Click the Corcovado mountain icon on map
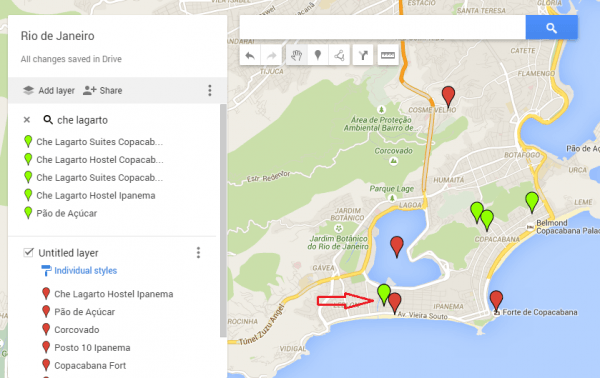600x378 pixels. click(x=393, y=161)
